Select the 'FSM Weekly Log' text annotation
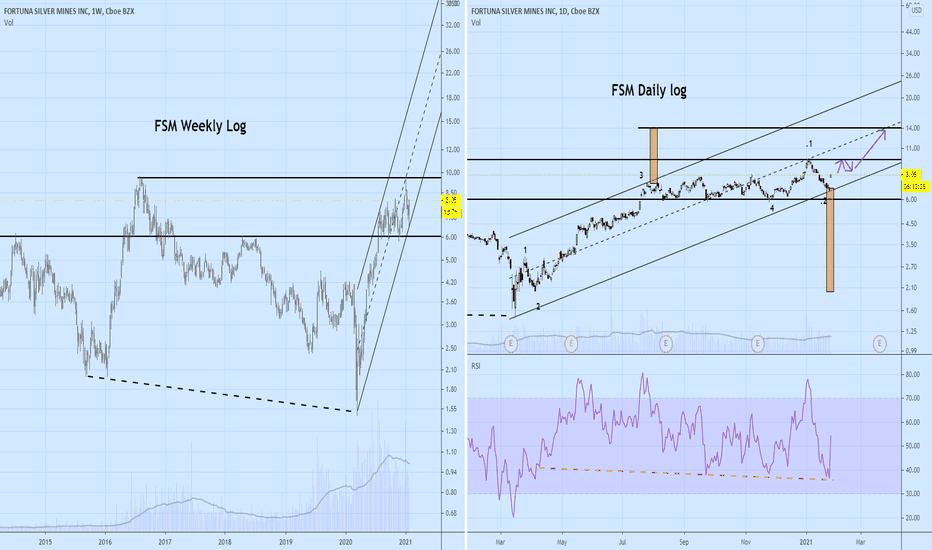This screenshot has width=932, height=550. [200, 126]
